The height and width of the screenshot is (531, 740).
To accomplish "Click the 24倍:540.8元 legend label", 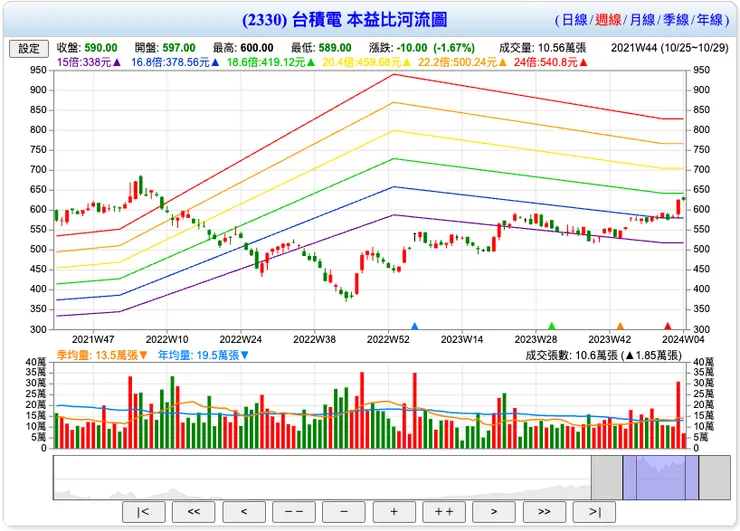I will pyautogui.click(x=546, y=63).
